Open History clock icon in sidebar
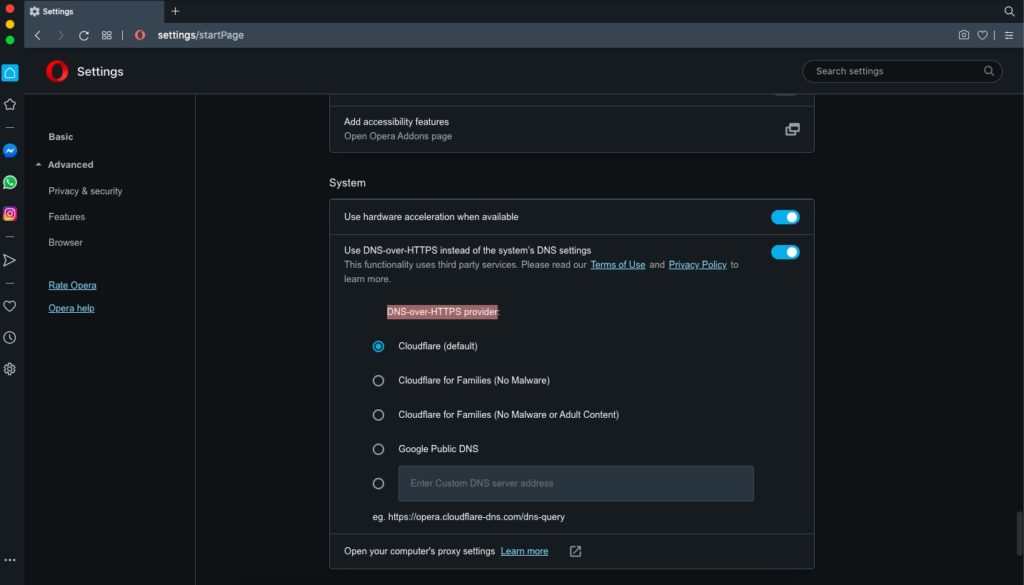Image resolution: width=1024 pixels, height=585 pixels. pyautogui.click(x=10, y=337)
